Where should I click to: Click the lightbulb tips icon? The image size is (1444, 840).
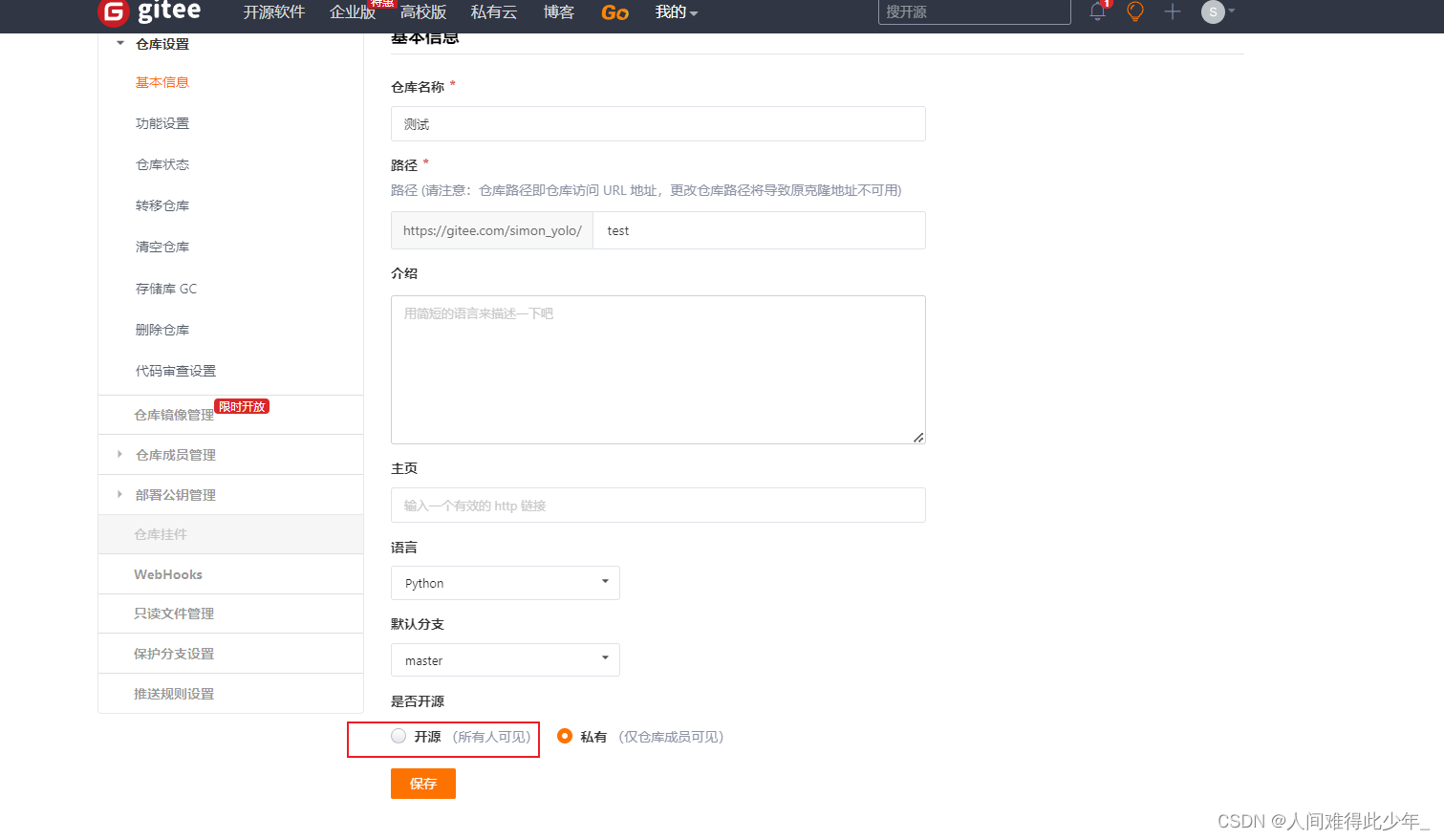click(1135, 12)
